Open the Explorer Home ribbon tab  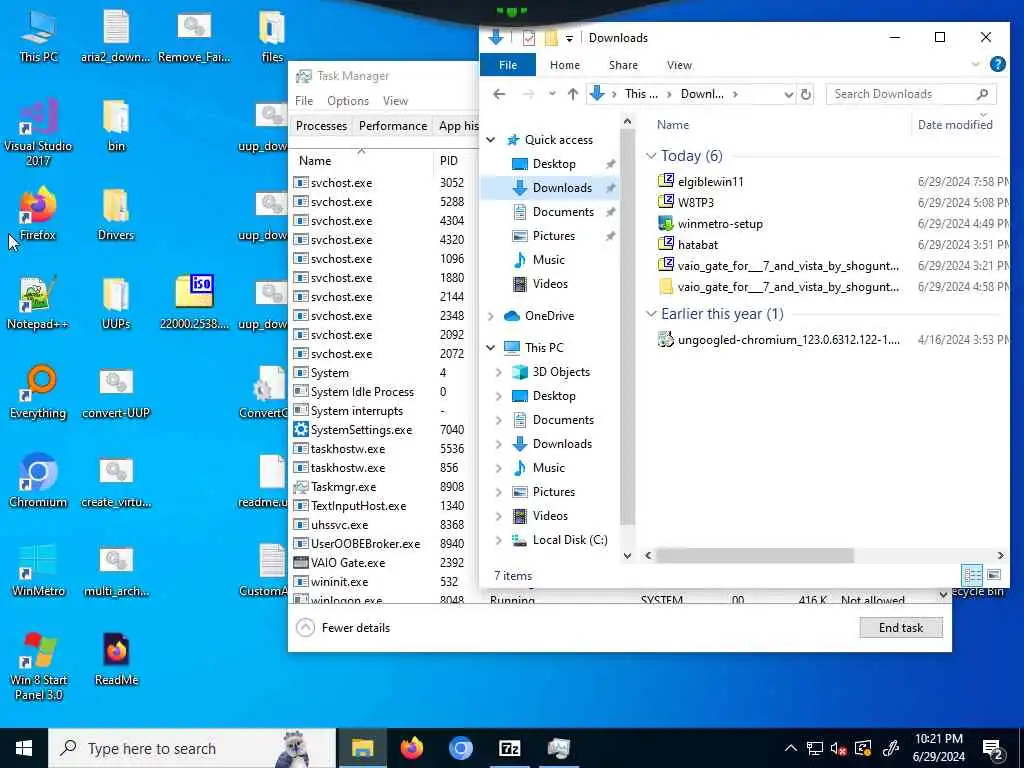point(564,65)
